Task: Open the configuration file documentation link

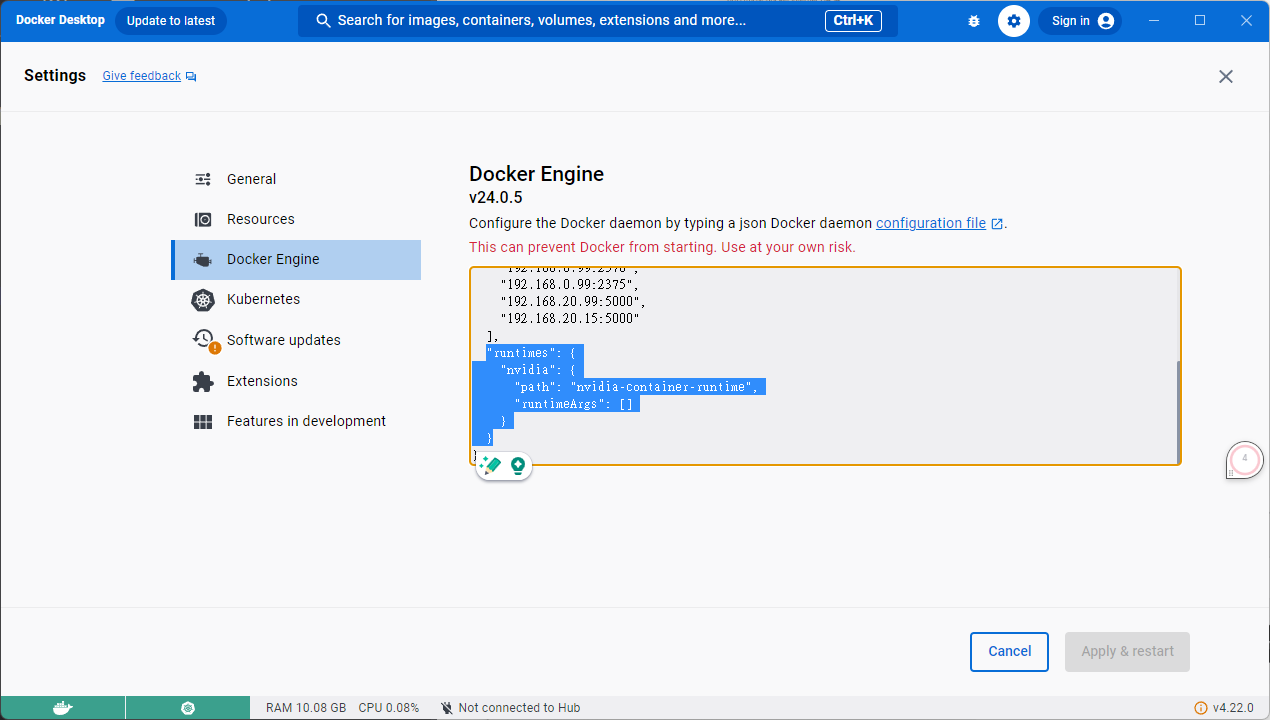Action: (x=931, y=223)
